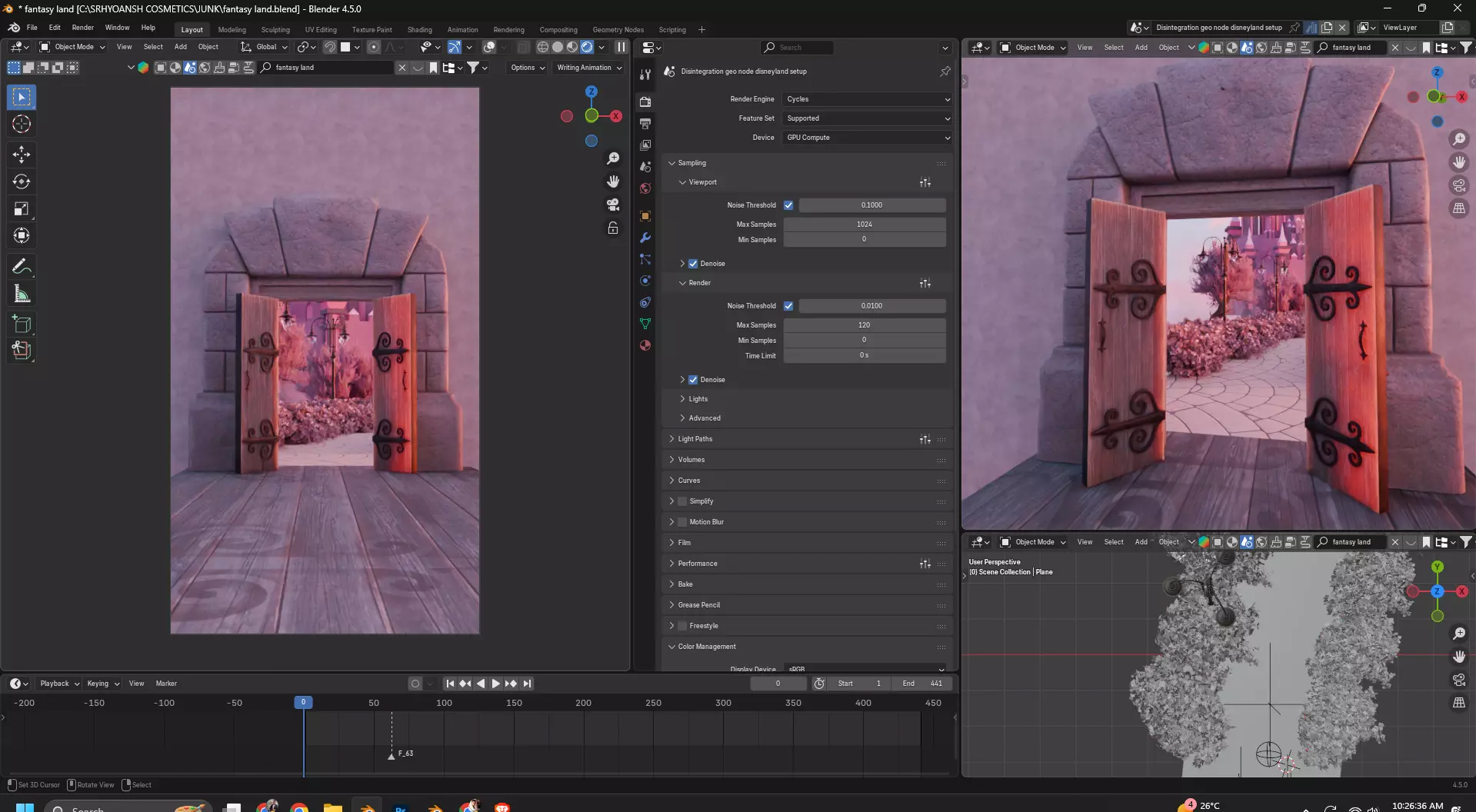
Task: Click the Viewport sampling presets icon
Action: (x=925, y=182)
